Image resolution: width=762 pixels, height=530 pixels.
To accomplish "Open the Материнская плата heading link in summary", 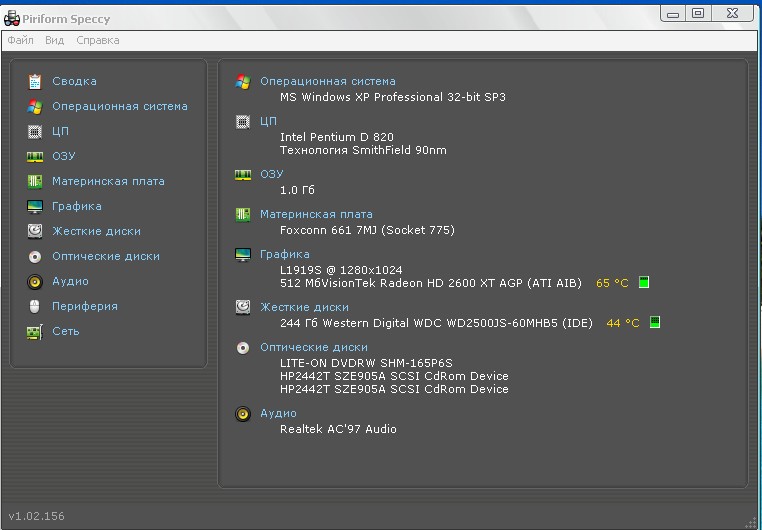I will 316,214.
